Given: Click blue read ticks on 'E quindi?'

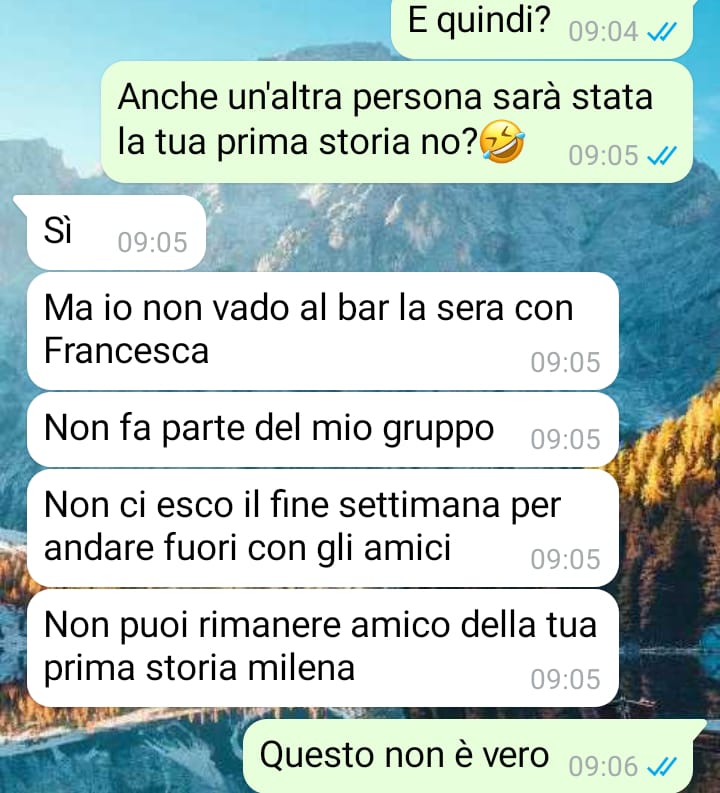Looking at the screenshot, I should pos(661,33).
